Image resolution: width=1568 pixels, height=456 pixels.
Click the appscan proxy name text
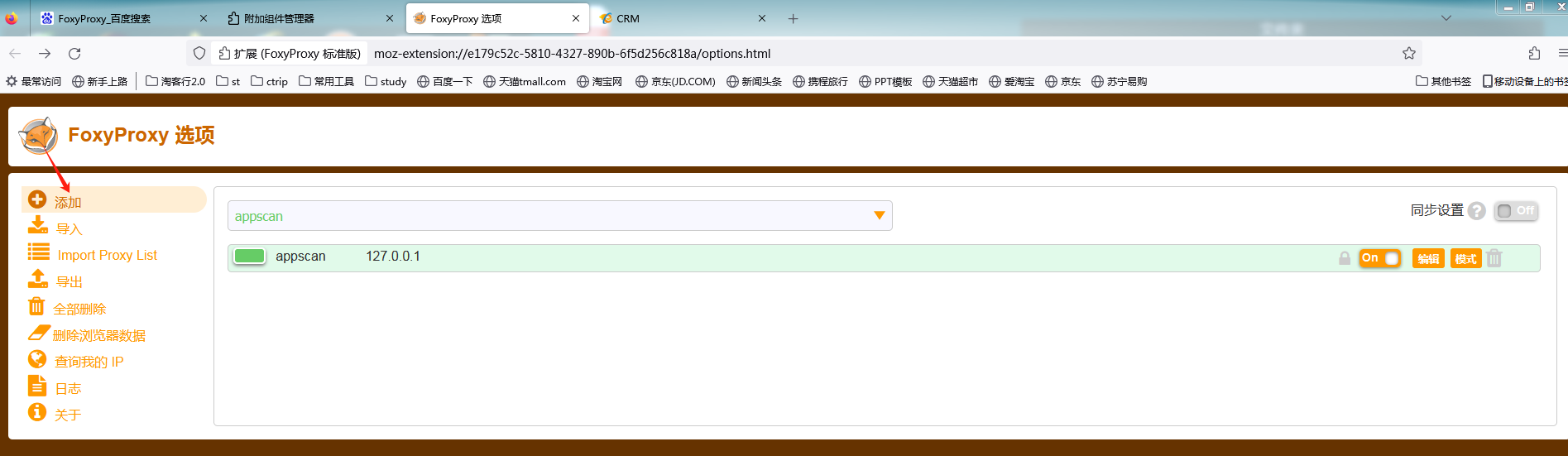click(x=300, y=257)
